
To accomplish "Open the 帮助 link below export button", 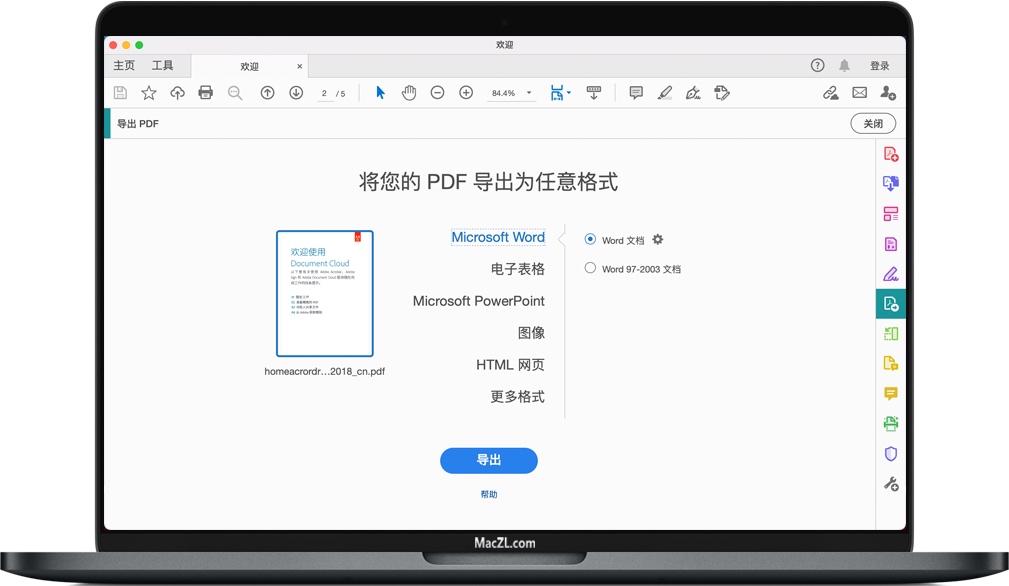I will [x=488, y=494].
